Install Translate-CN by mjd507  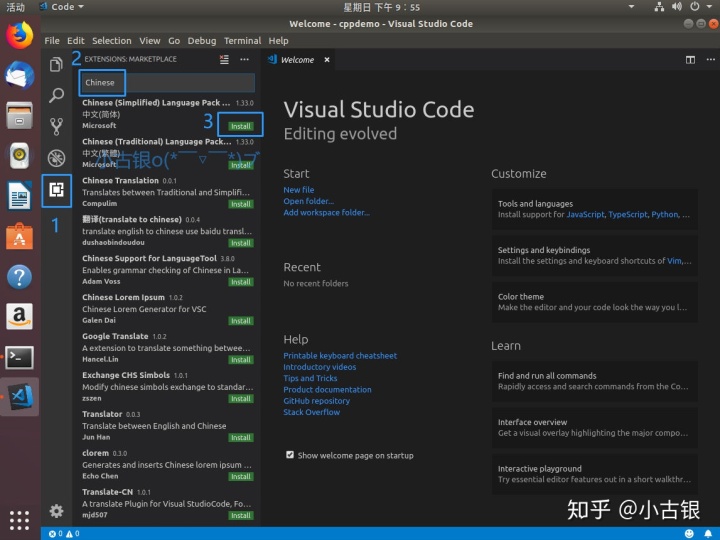coord(241,515)
